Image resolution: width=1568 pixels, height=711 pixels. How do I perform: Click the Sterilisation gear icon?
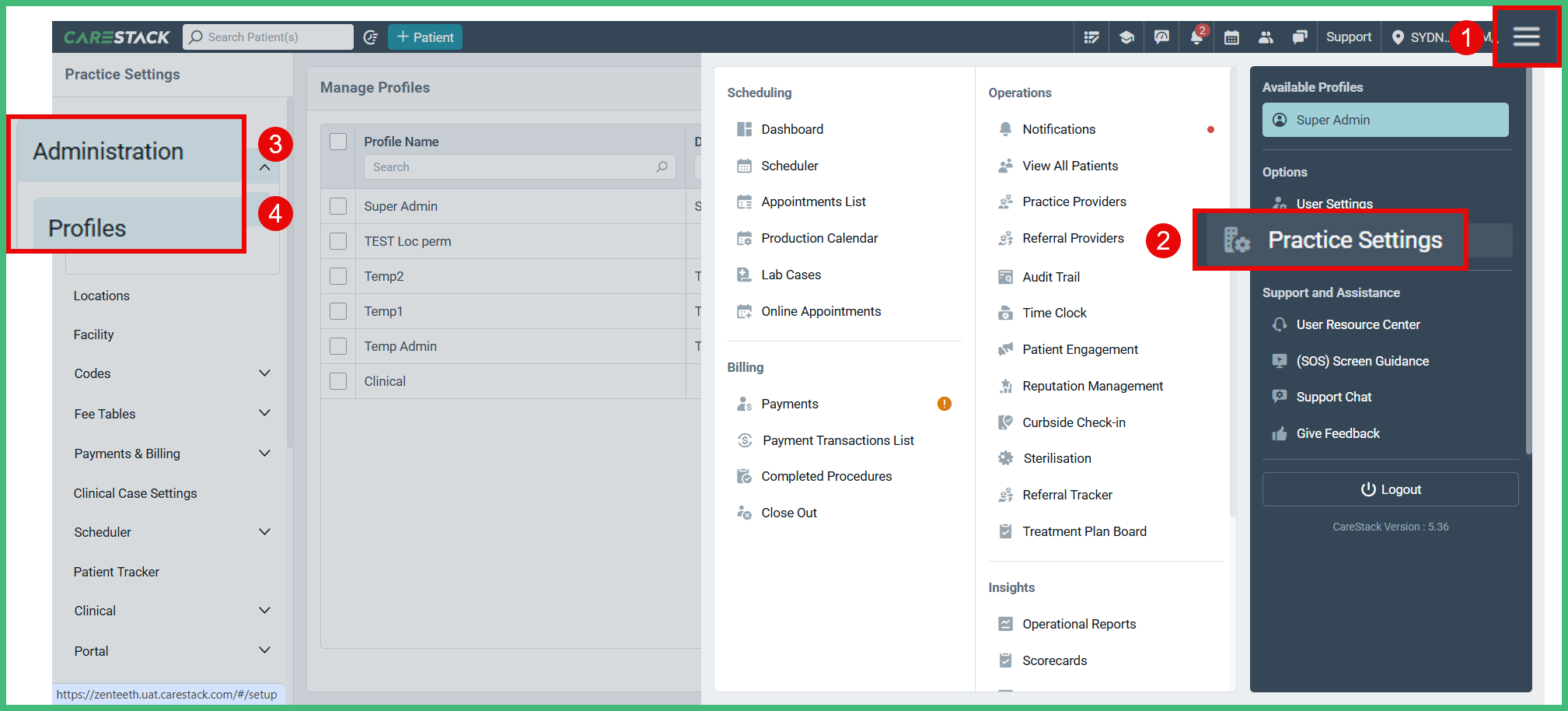tap(1005, 458)
